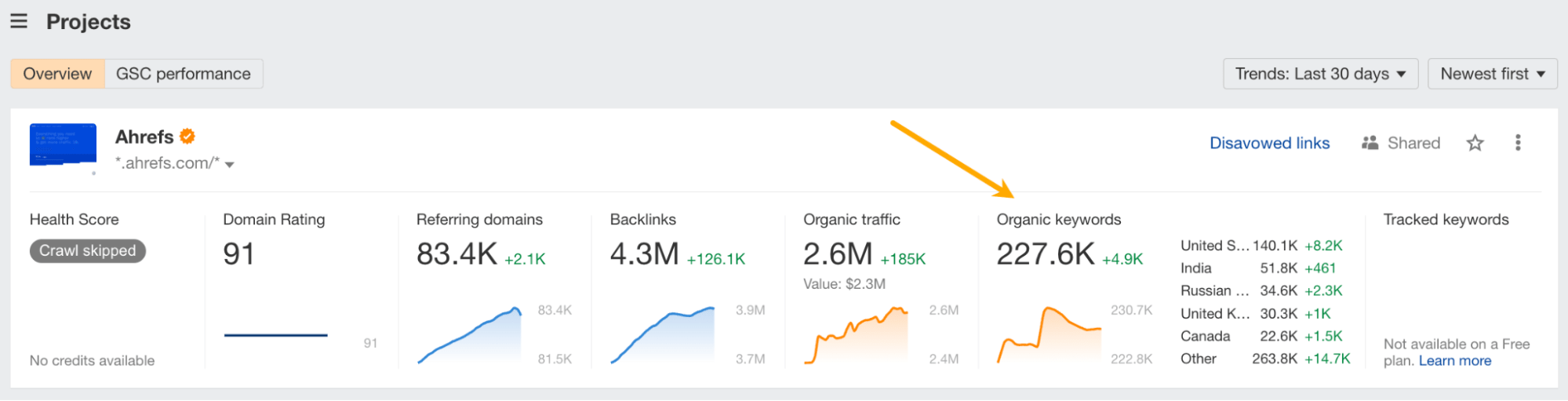Open the Newest first sort dropdown

(x=1493, y=74)
